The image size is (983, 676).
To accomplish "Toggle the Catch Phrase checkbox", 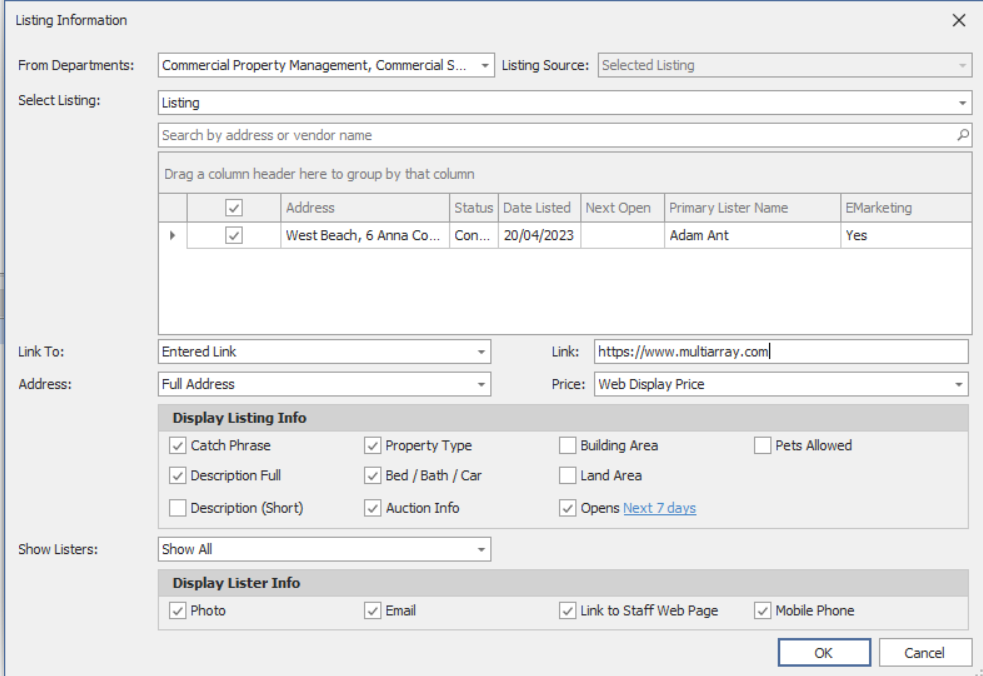I will (x=177, y=445).
